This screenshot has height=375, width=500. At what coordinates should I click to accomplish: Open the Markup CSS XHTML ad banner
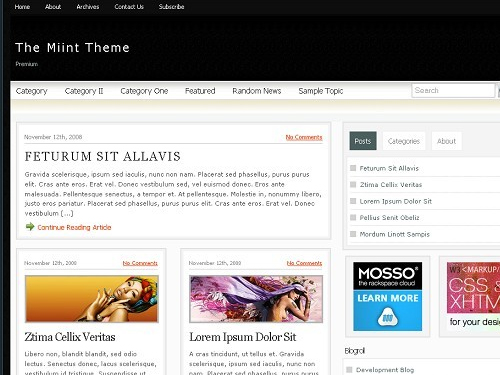tap(473, 296)
